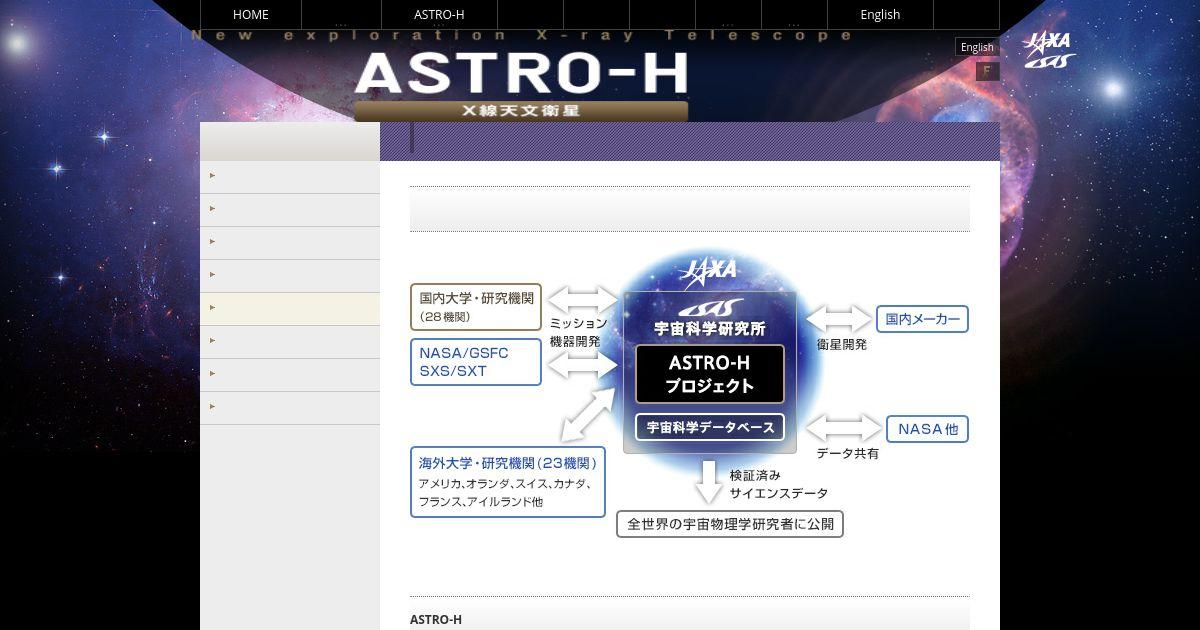Image resolution: width=1200 pixels, height=630 pixels.
Task: Click the F social icon below the English button
Action: [988, 71]
